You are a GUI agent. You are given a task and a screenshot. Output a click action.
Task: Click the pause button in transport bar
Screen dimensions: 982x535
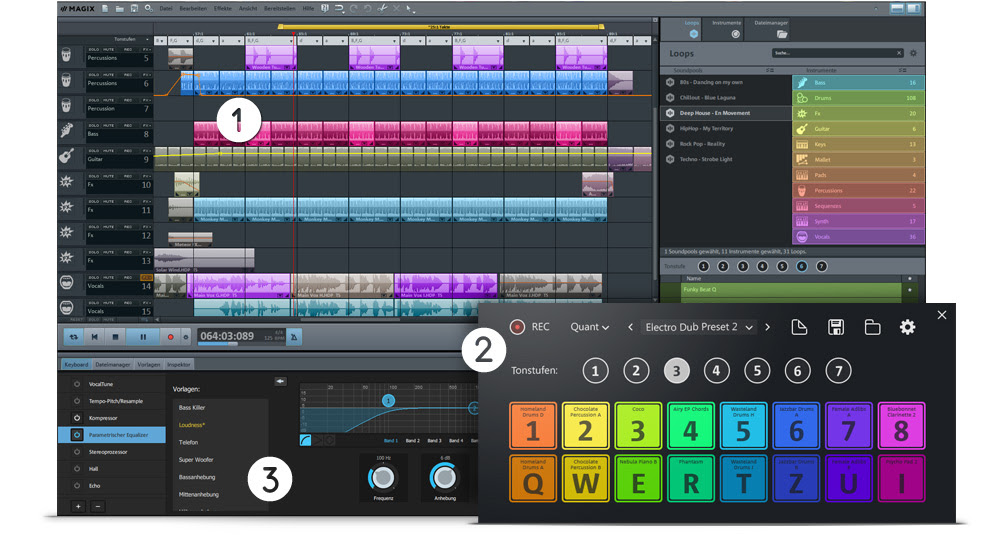[x=143, y=337]
